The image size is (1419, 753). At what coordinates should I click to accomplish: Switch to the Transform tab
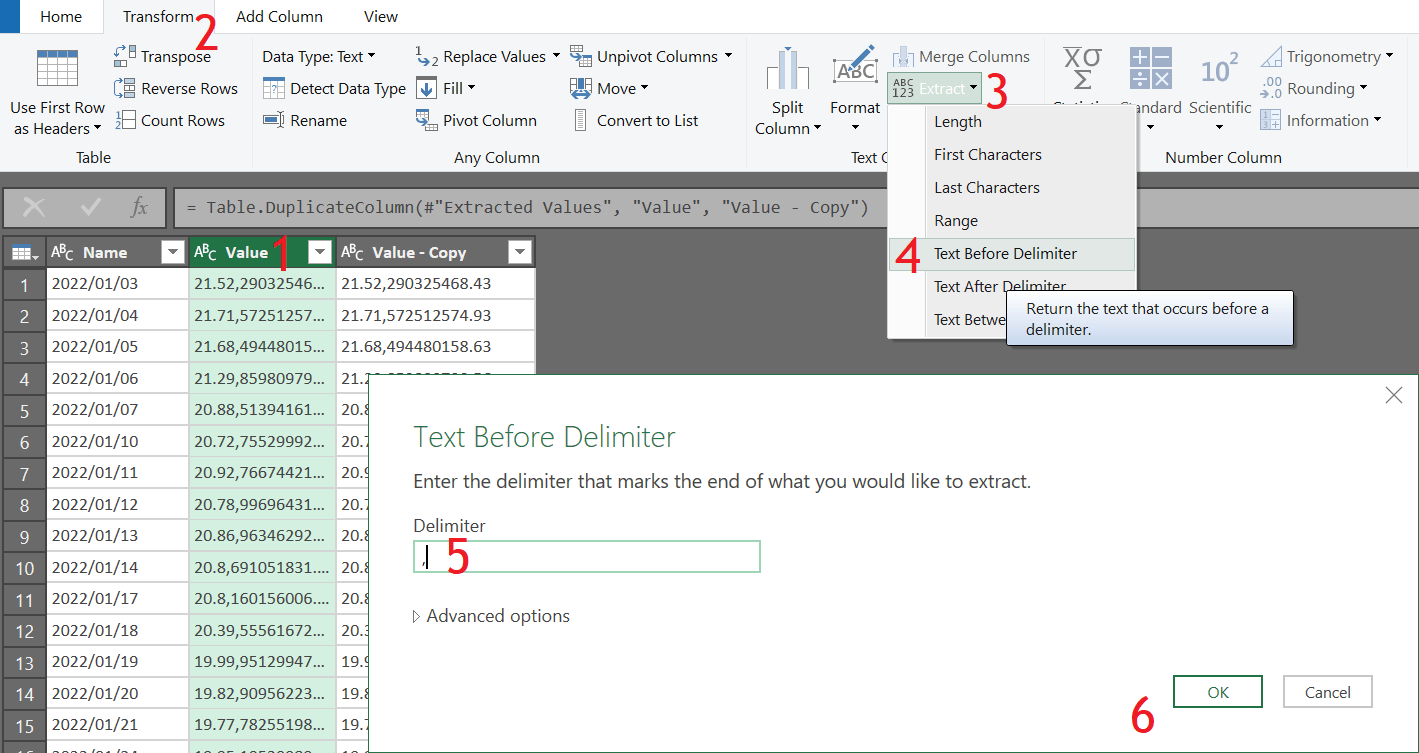click(158, 16)
